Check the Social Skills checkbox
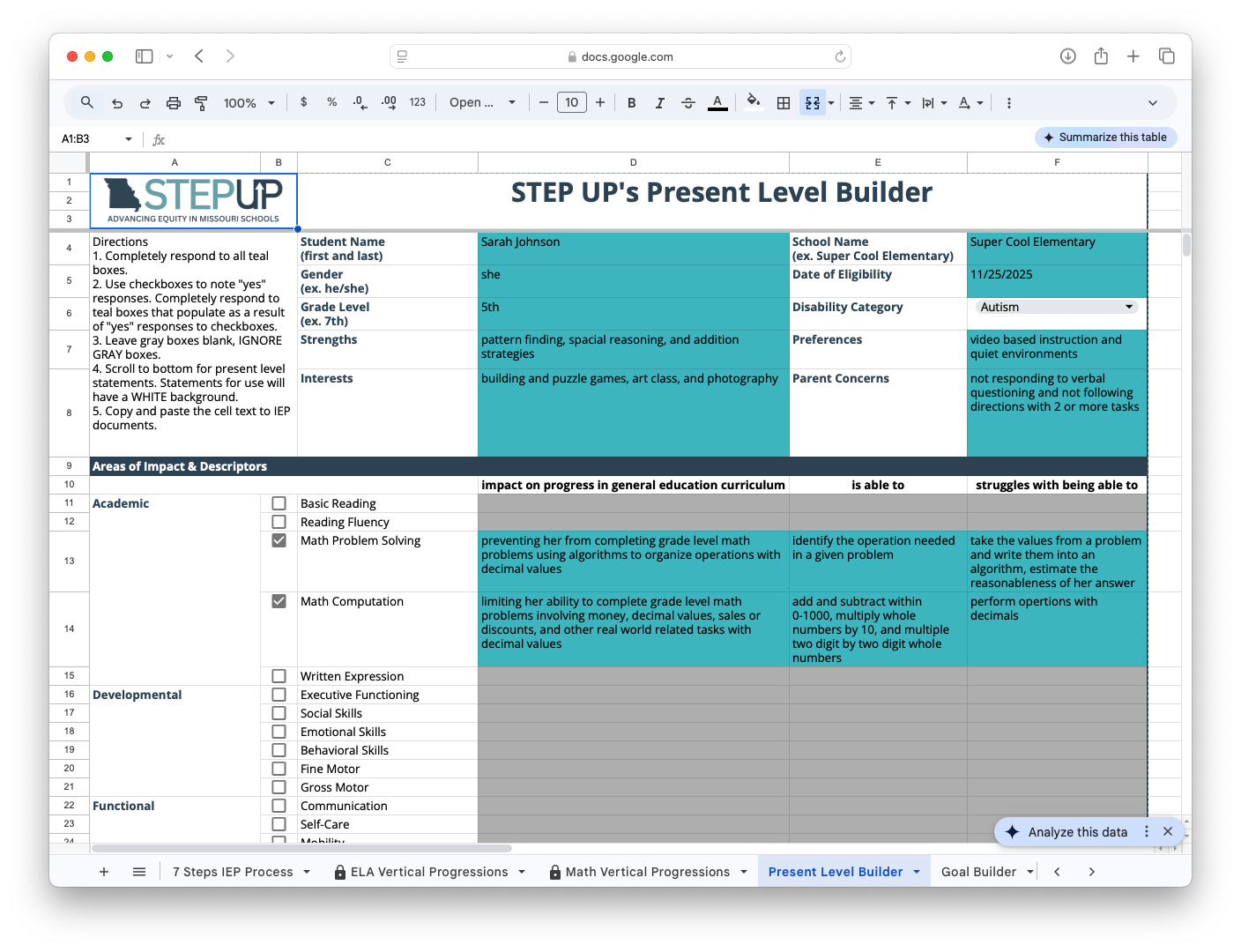Viewport: 1241px width, 952px height. point(279,713)
